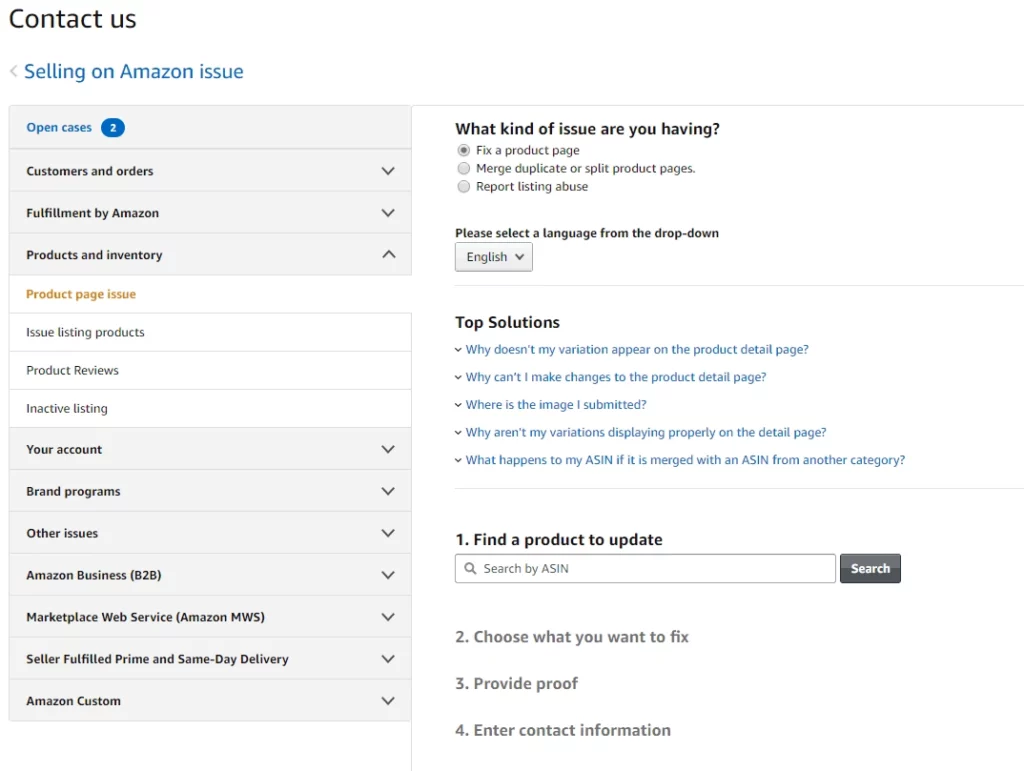Click chevron next to Amazon Business (B2B)

point(388,575)
